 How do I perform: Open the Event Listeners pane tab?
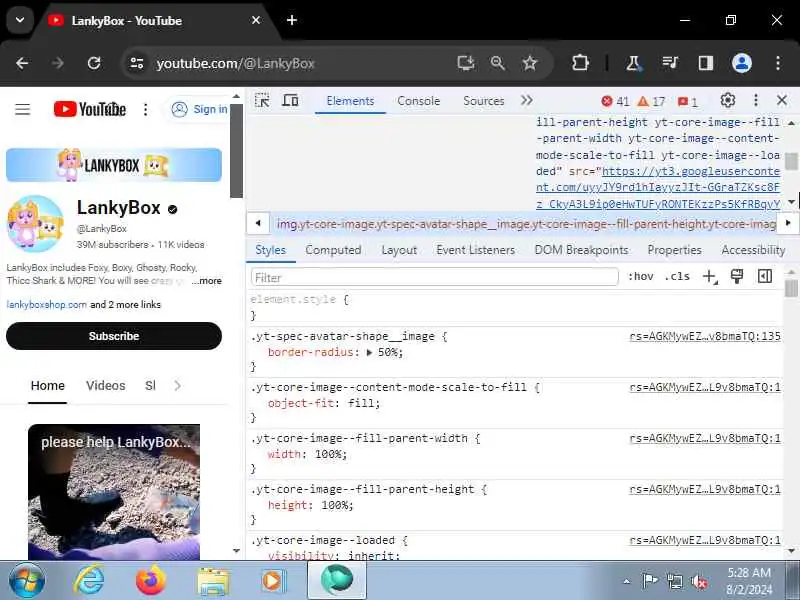[x=476, y=250]
